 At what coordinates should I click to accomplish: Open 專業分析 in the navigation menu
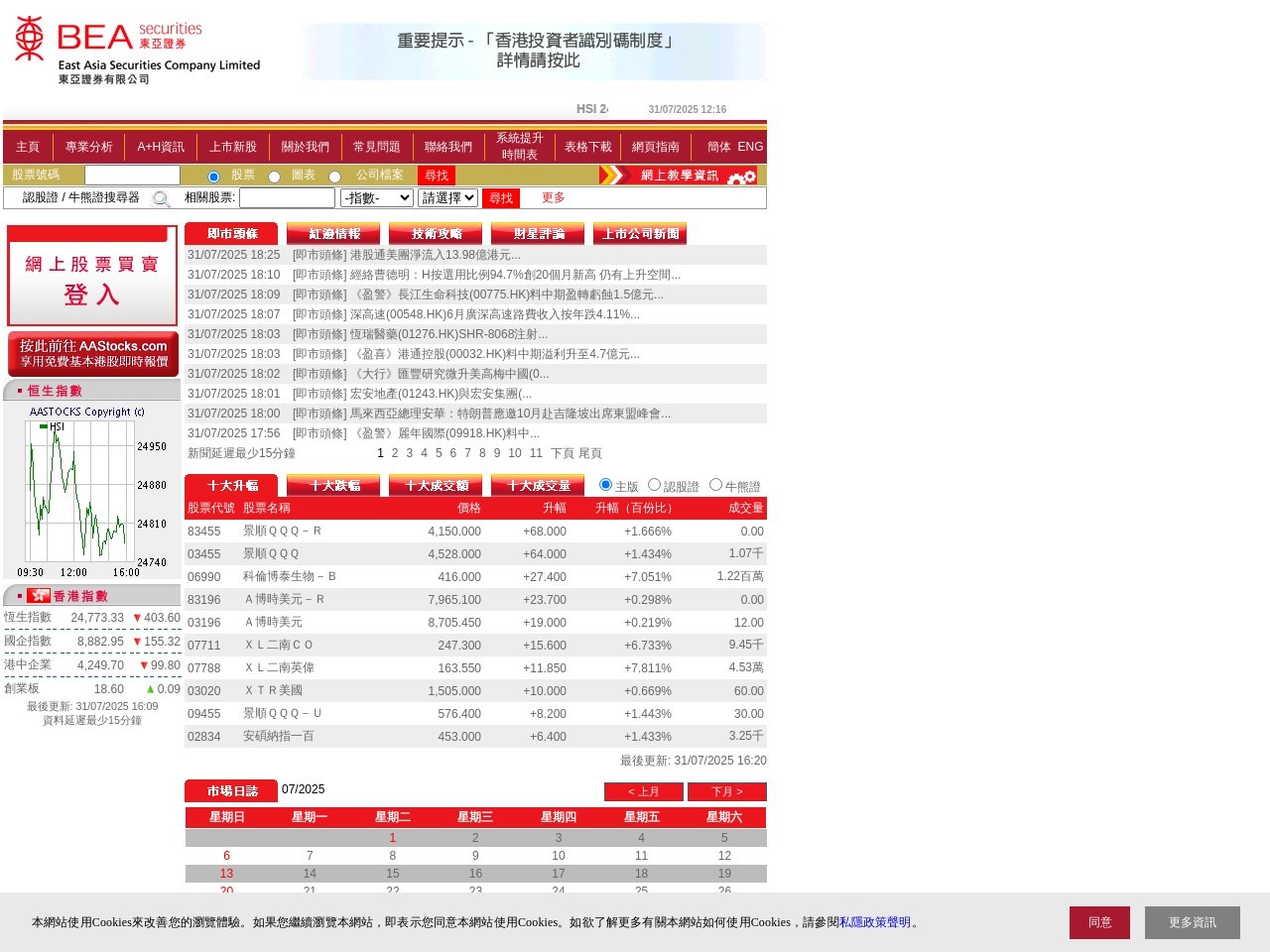coord(89,147)
